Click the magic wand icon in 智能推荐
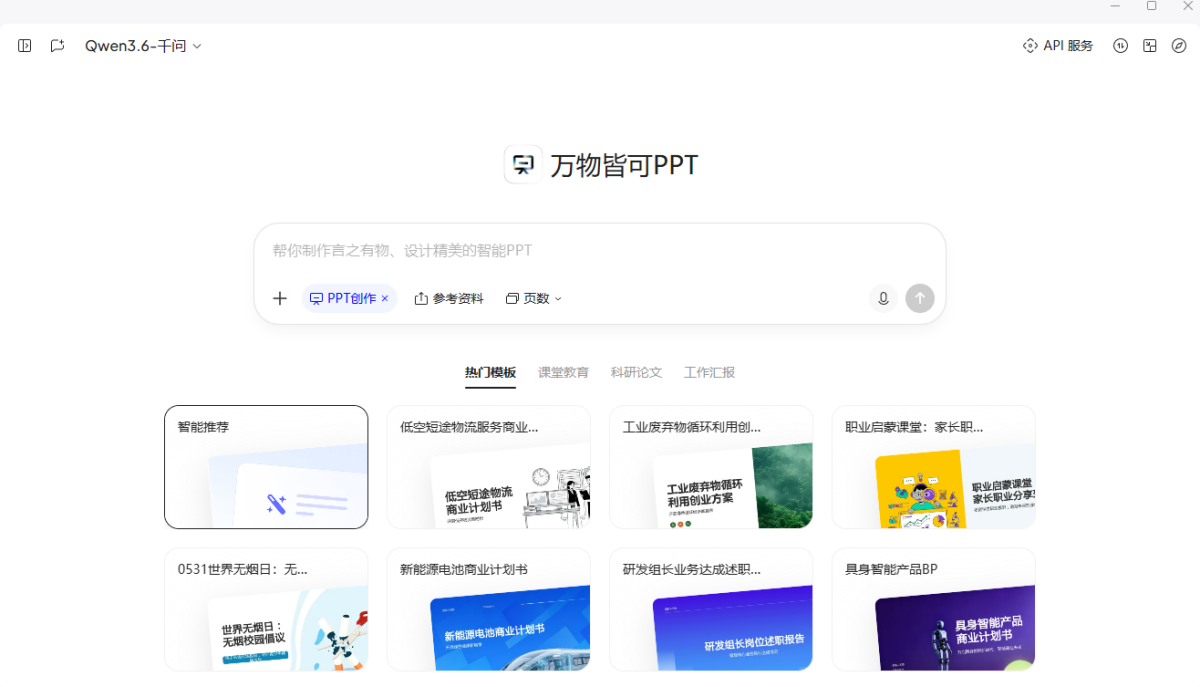Viewport: 1200px width, 687px height. (x=277, y=504)
